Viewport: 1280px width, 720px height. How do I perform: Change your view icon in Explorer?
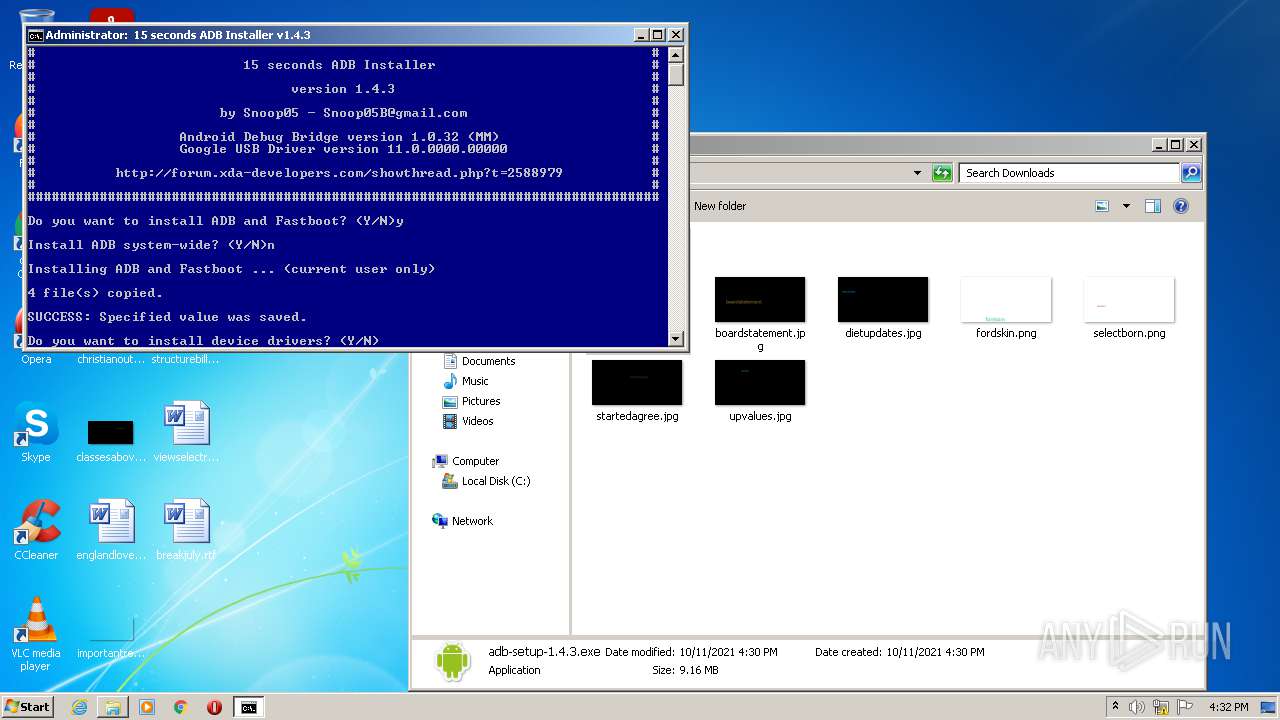1102,206
